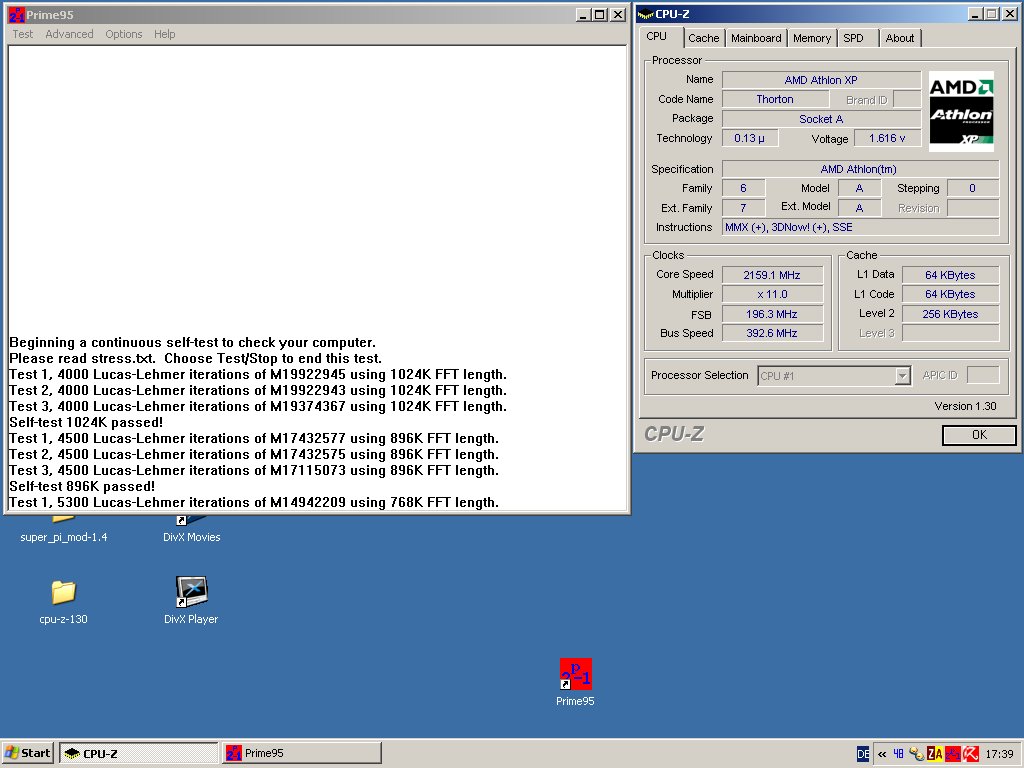Click the Multiplier value x 11.0
Screen dimensions: 1024x768
pyautogui.click(x=772, y=294)
